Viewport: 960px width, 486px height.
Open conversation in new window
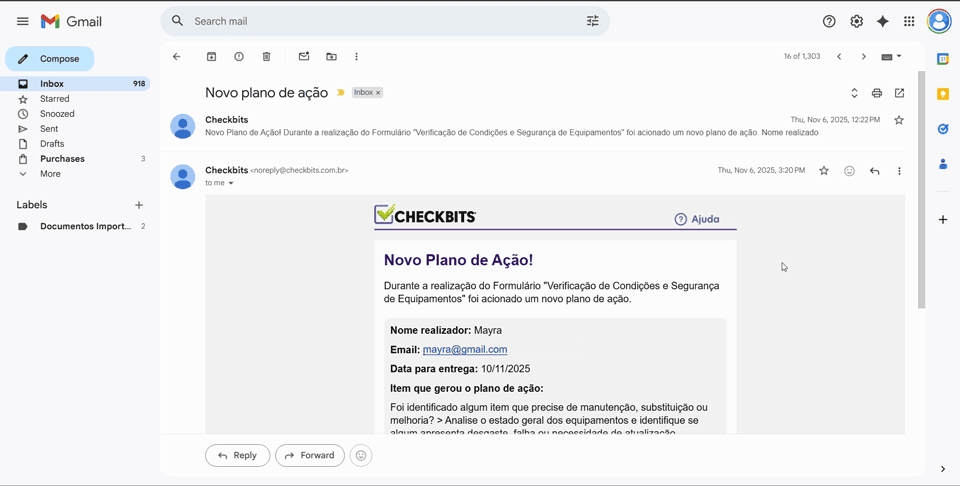click(899, 93)
